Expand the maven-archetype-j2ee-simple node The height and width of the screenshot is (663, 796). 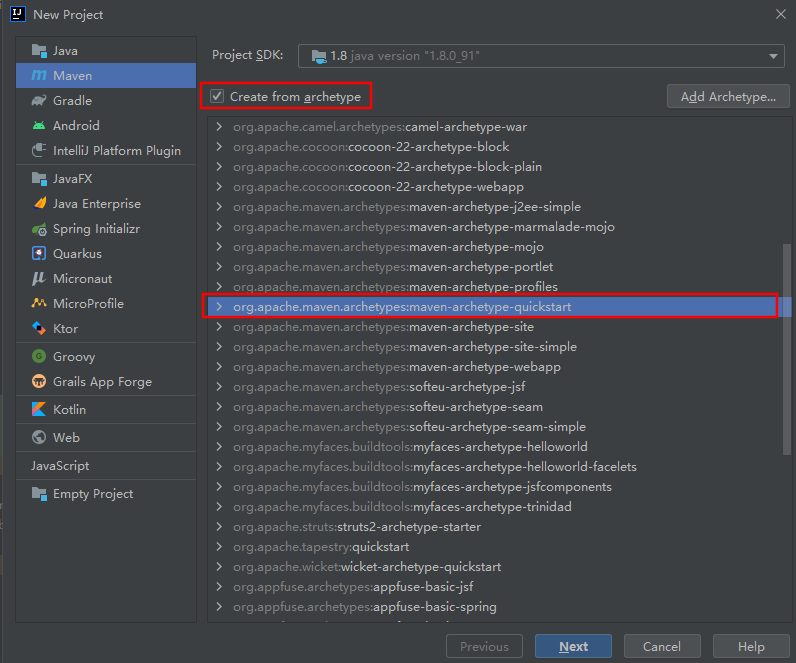[219, 207]
